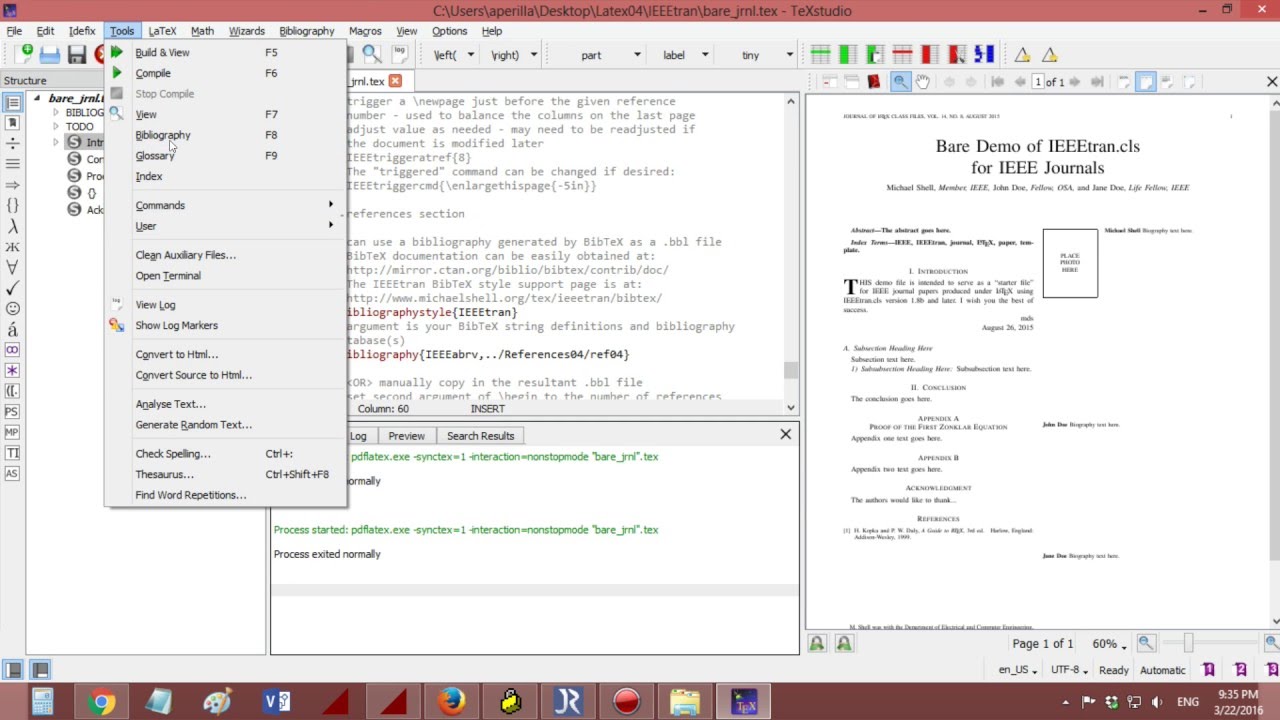1280x720 pixels.
Task: Choose Open Terminal in the Tools menu
Action: 226,276
